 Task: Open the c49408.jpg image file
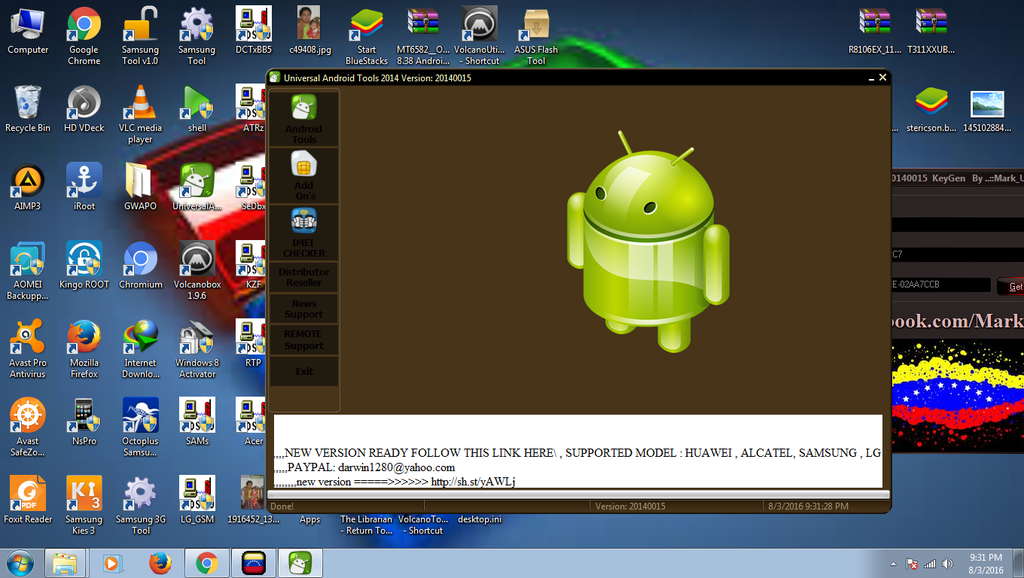pyautogui.click(x=310, y=31)
